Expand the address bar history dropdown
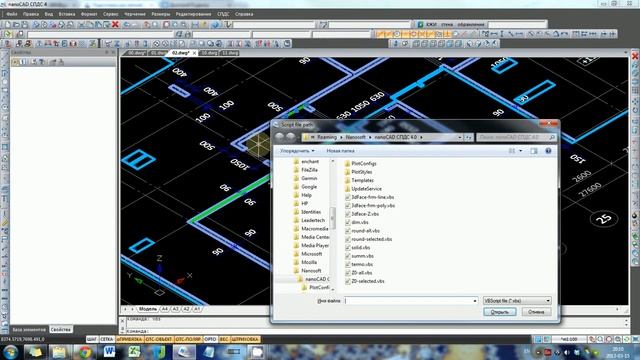Image resolution: width=640 pixels, height=360 pixels. tap(460, 137)
